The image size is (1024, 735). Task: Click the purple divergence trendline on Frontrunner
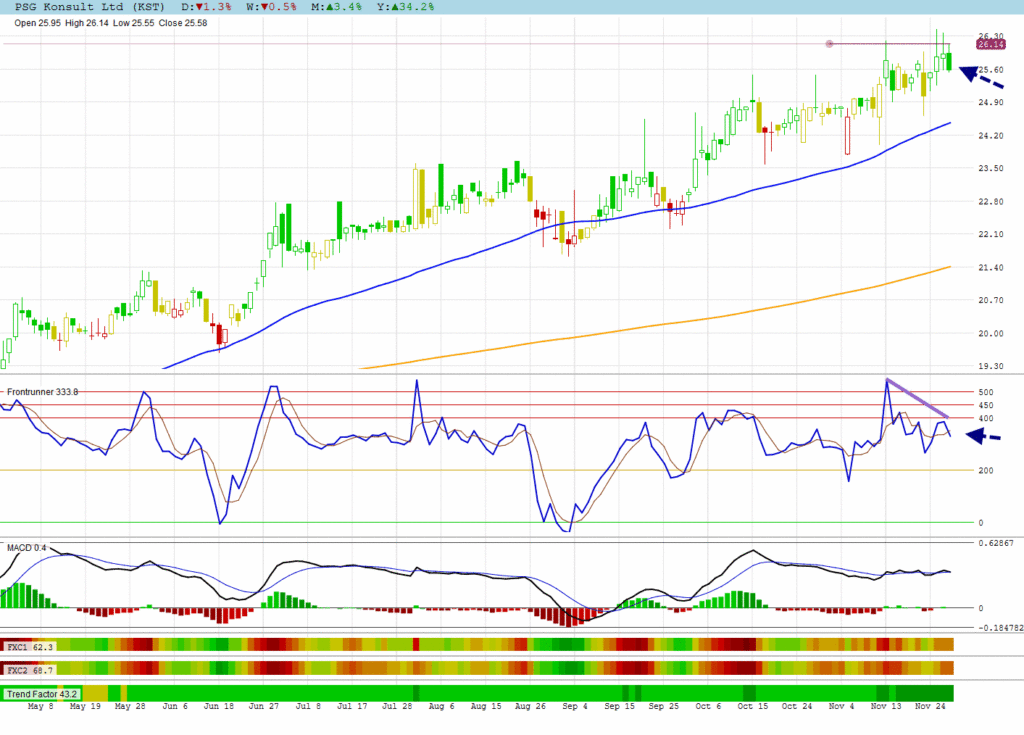pyautogui.click(x=916, y=398)
